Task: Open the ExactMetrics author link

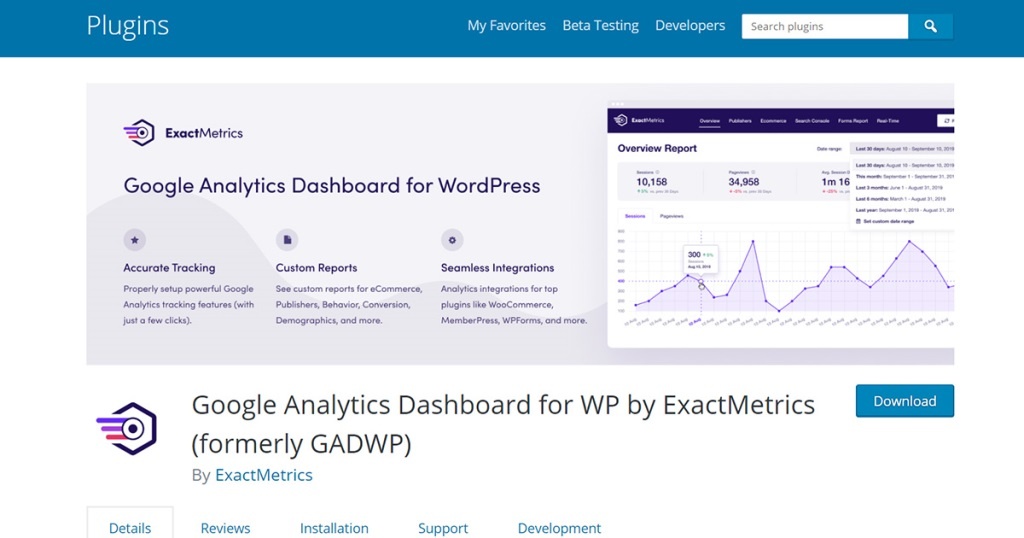Action: coord(264,475)
